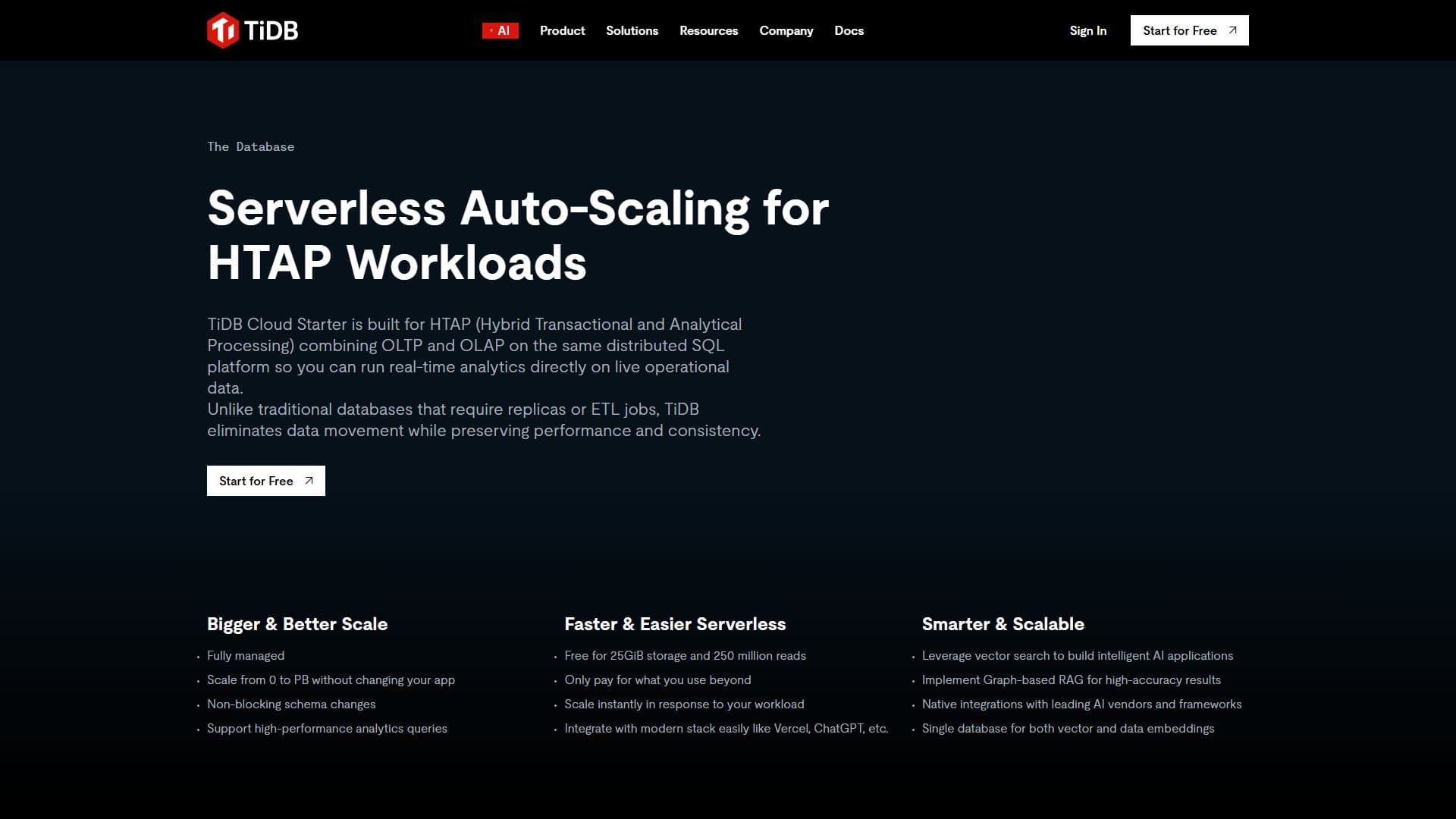Open the Product menu
Screen dimensions: 1456x819
[562, 30]
